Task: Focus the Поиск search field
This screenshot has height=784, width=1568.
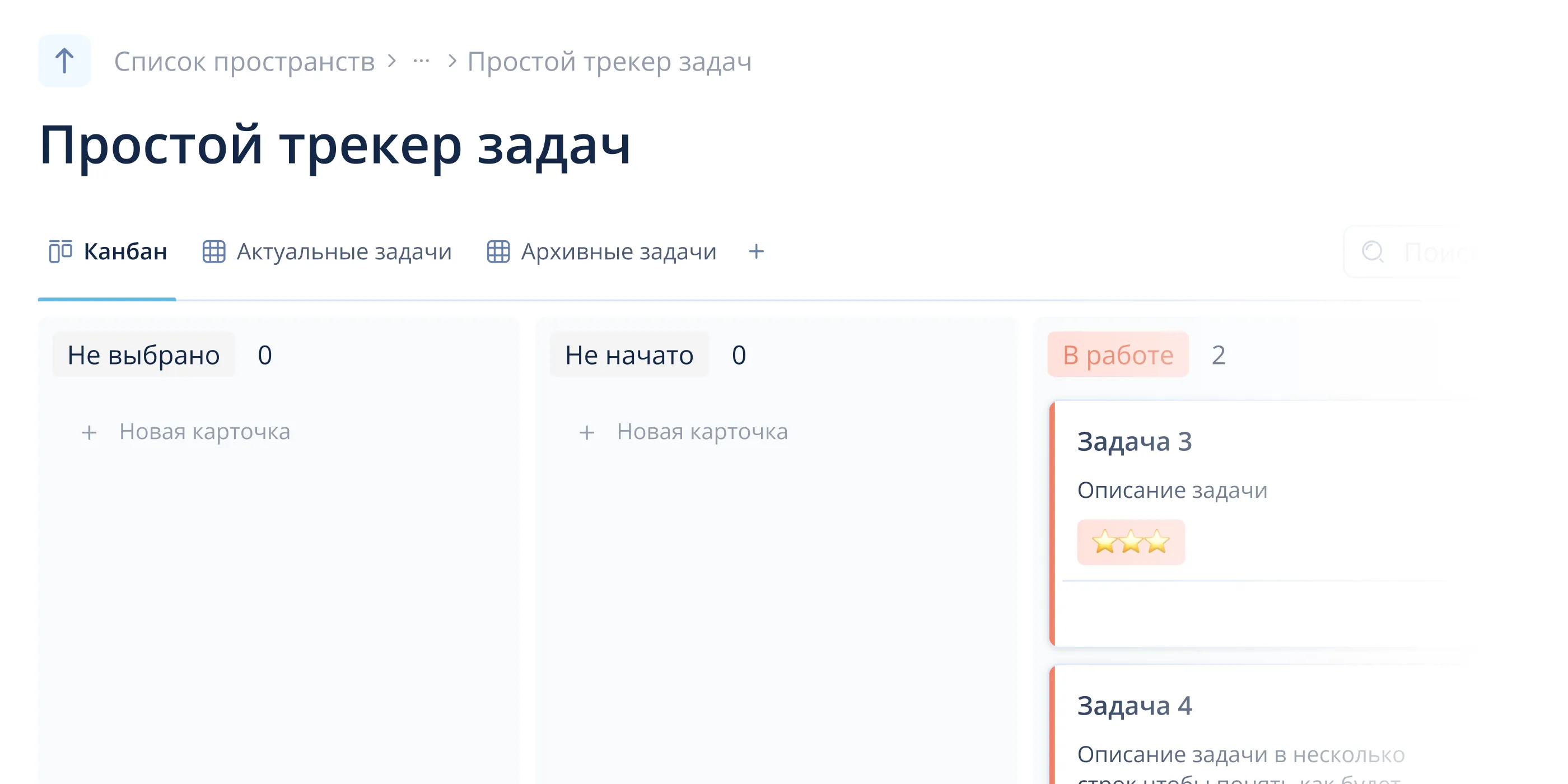Action: pyautogui.click(x=1412, y=252)
